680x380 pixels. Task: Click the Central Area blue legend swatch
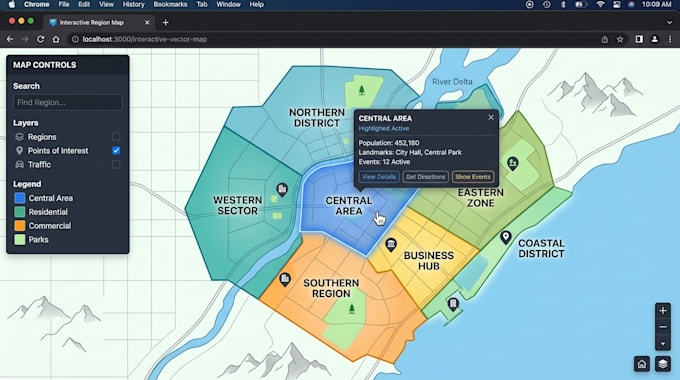20,198
